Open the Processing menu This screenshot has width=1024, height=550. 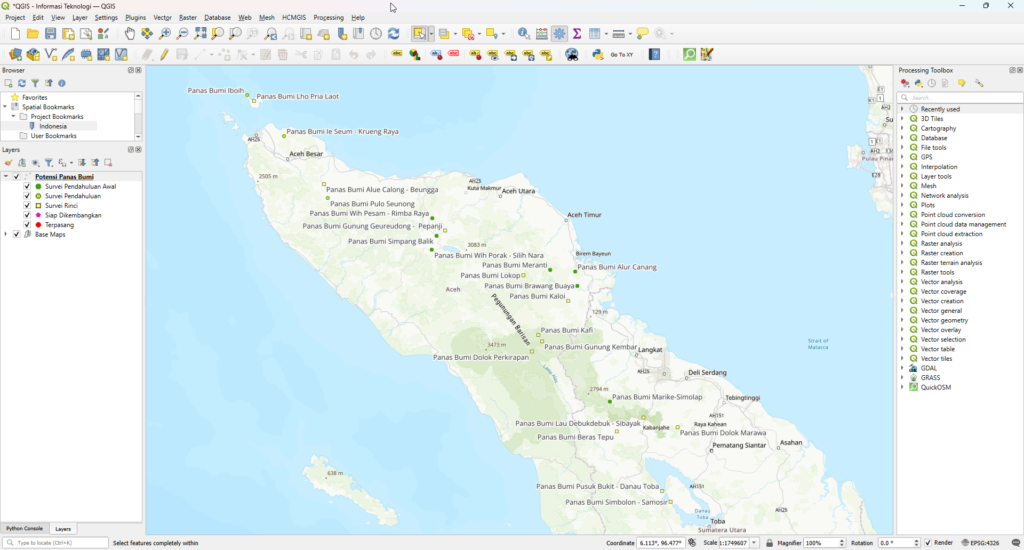point(328,18)
